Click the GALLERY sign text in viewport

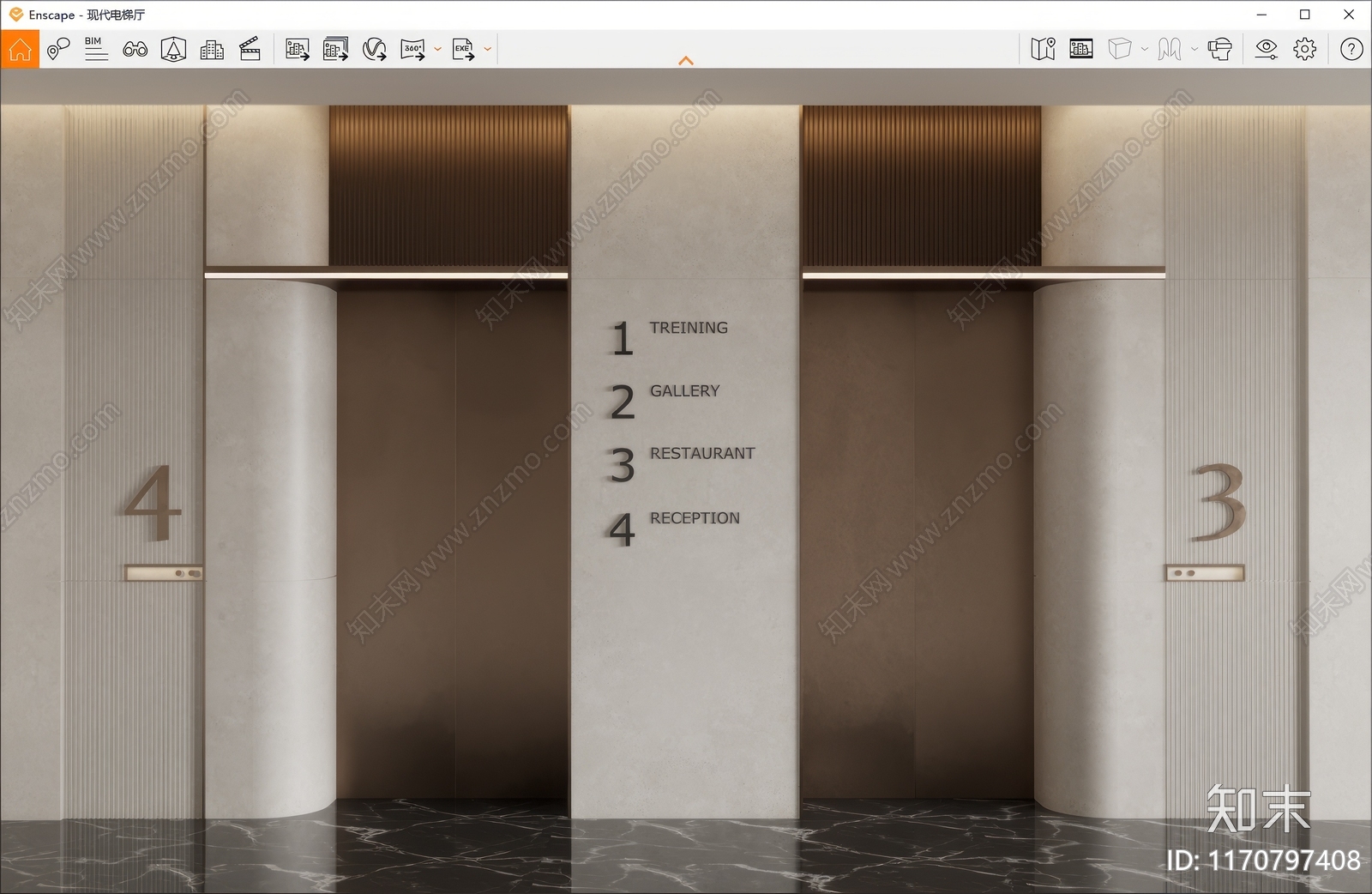(684, 390)
